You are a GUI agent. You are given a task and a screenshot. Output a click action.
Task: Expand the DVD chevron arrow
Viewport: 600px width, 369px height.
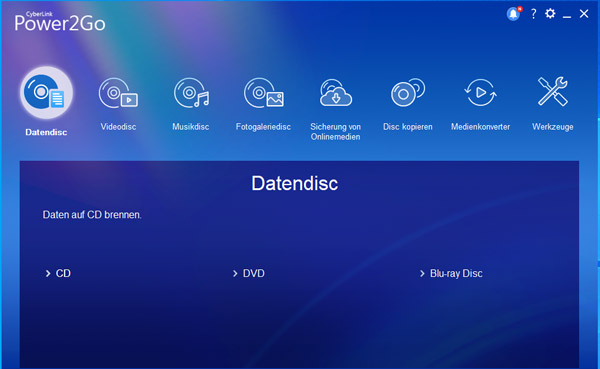tap(235, 274)
